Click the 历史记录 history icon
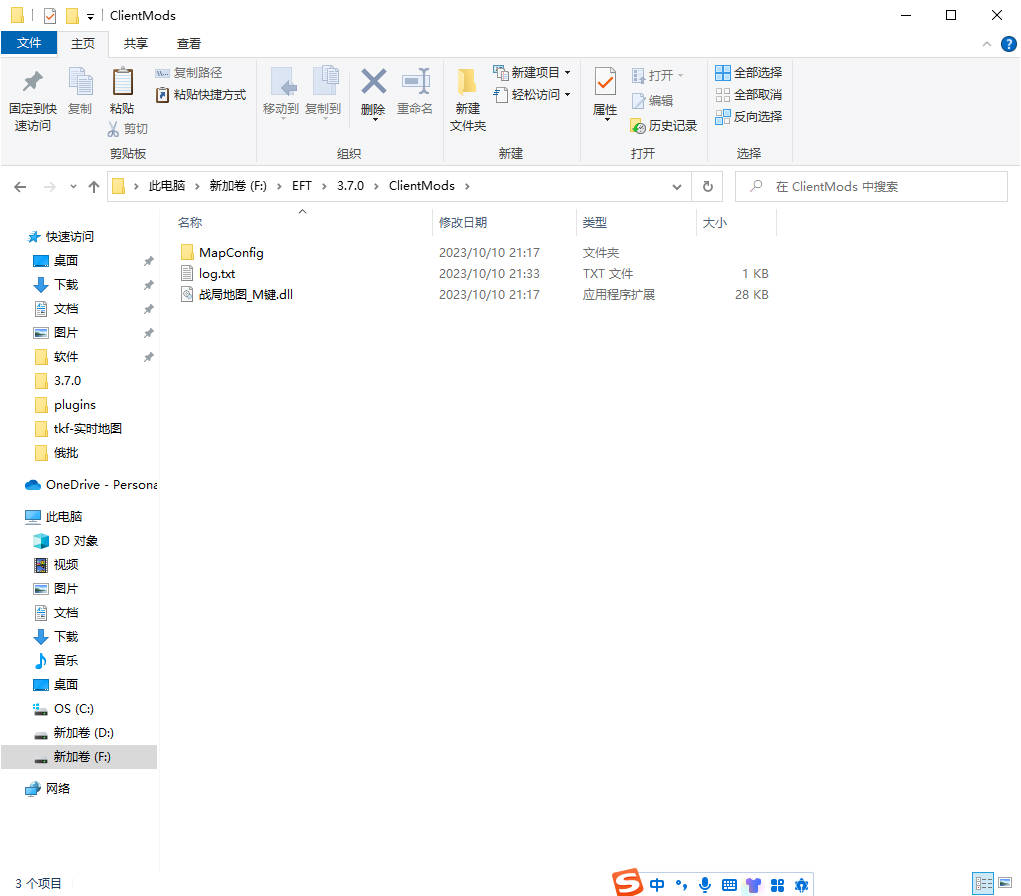This screenshot has height=896, width=1021. (x=639, y=126)
